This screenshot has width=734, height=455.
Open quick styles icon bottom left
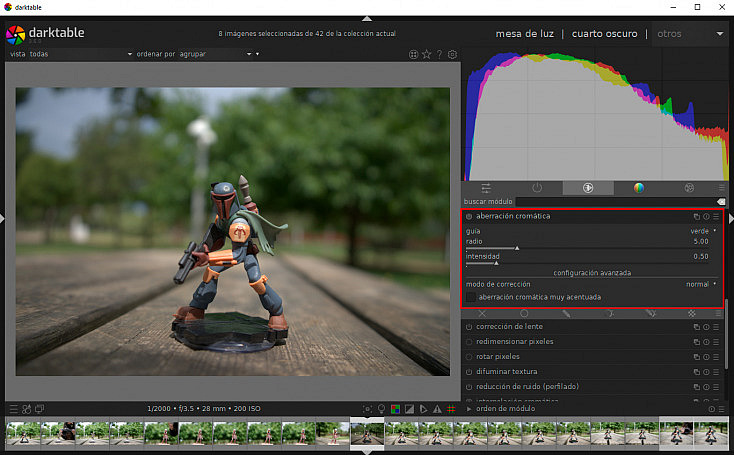pyautogui.click(x=27, y=409)
